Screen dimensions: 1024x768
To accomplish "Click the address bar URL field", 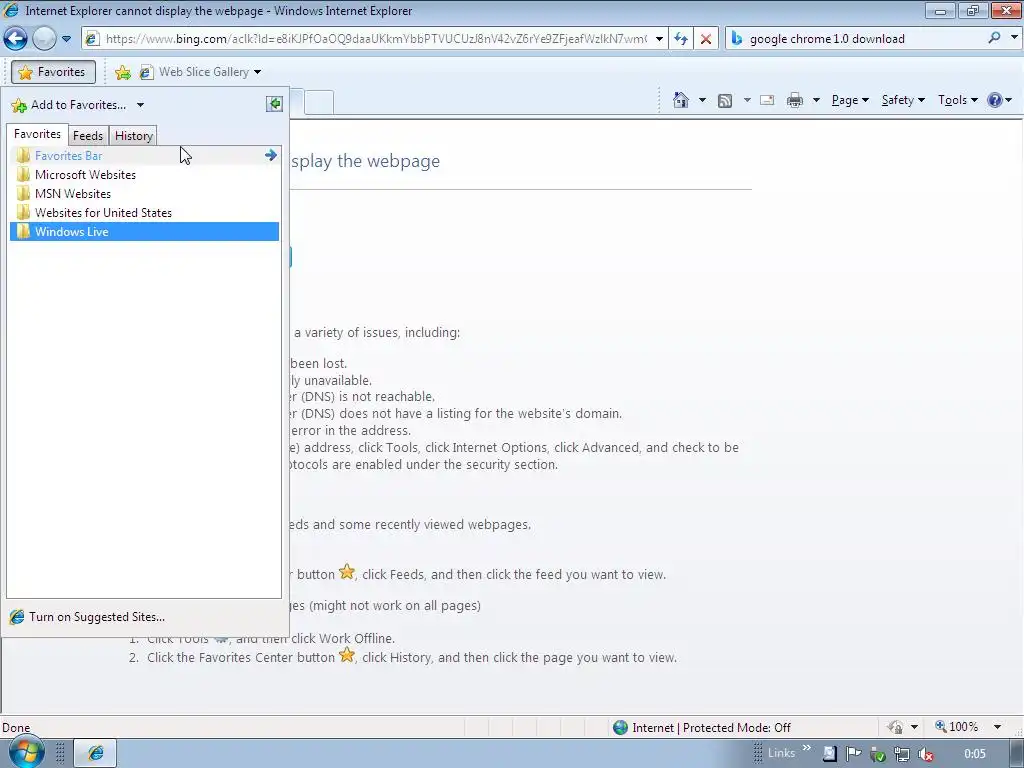I will (x=377, y=39).
